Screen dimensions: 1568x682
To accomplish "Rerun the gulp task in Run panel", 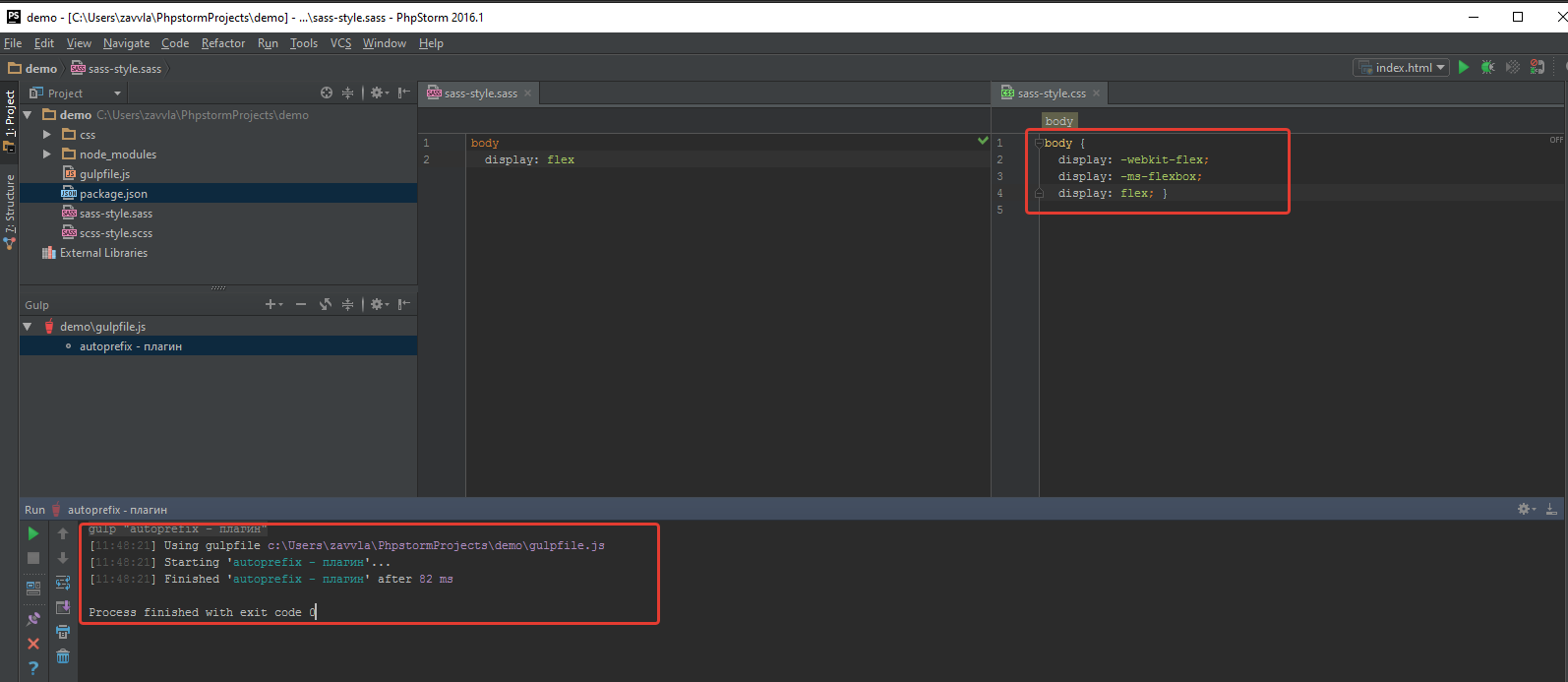I will pos(33,533).
